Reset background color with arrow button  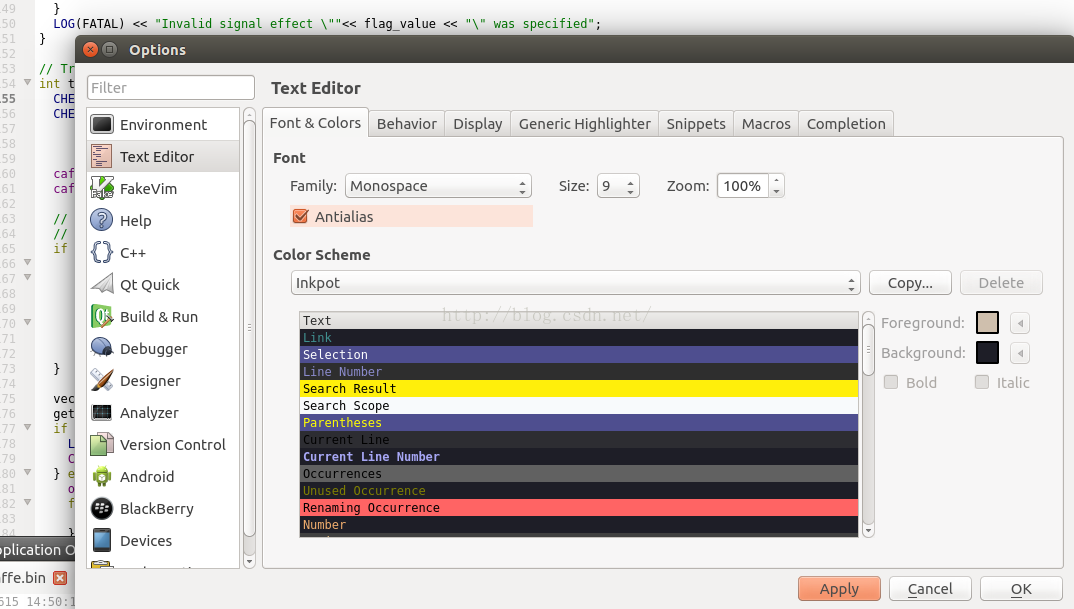(x=1020, y=353)
